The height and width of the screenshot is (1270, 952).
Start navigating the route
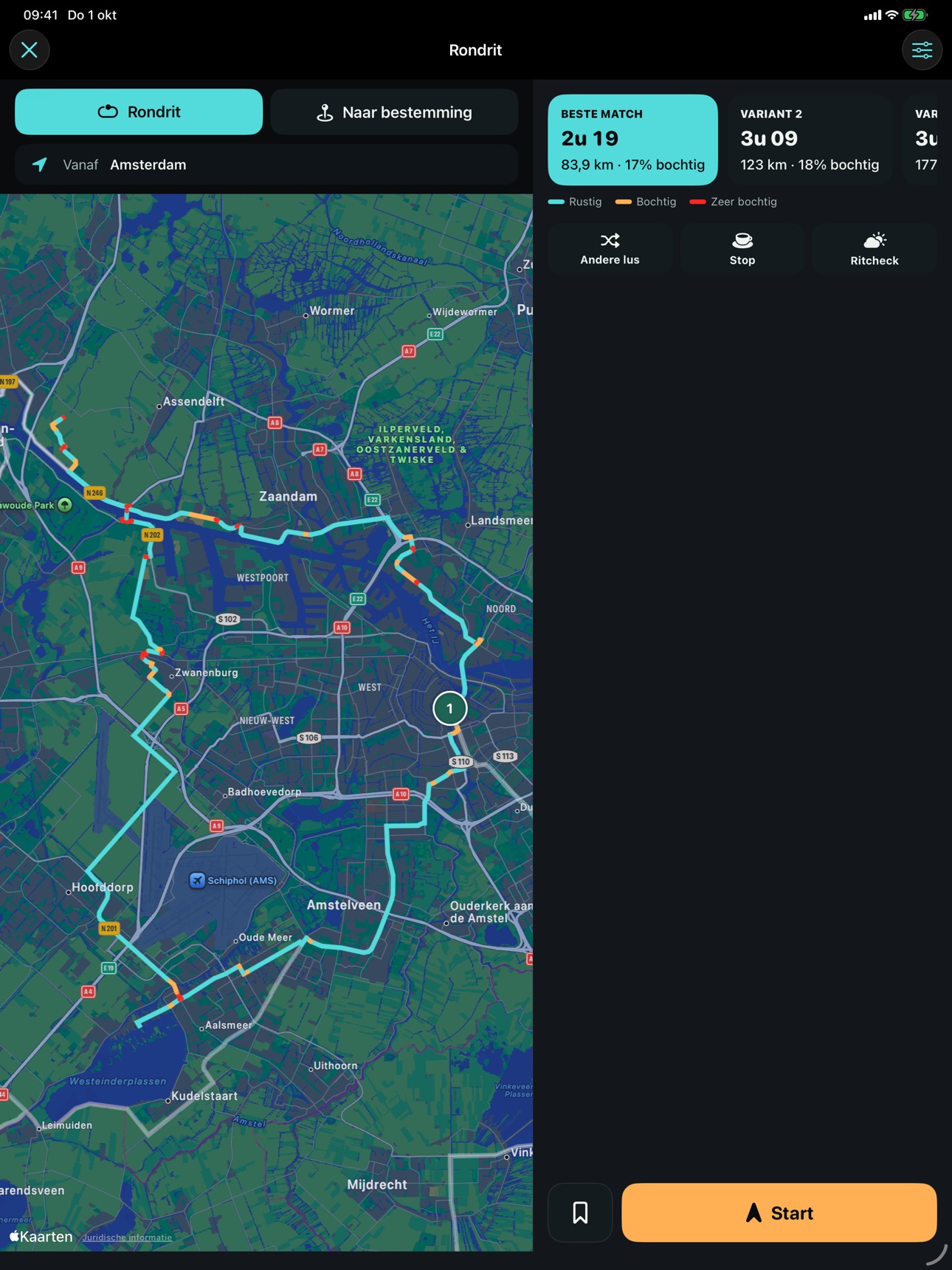(779, 1212)
